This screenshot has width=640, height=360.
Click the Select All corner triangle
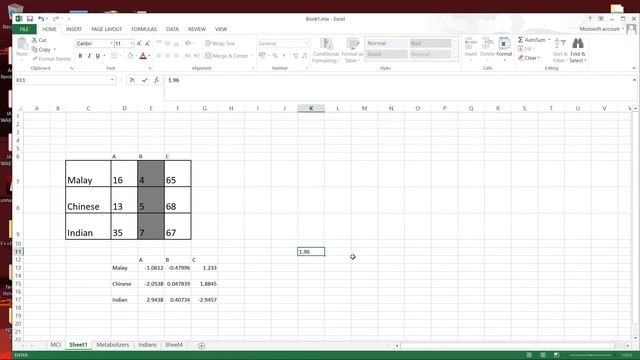19,109
